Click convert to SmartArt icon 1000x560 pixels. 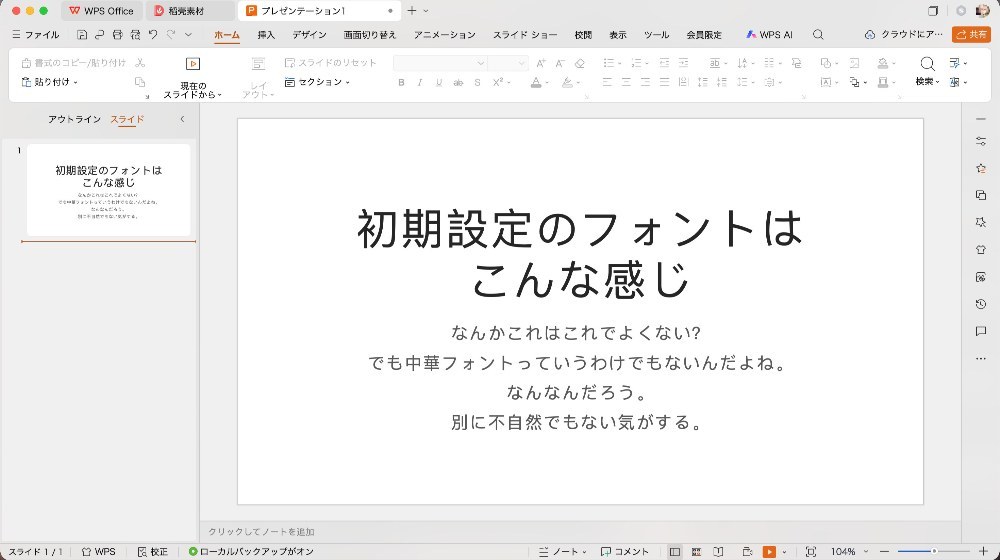(x=797, y=63)
